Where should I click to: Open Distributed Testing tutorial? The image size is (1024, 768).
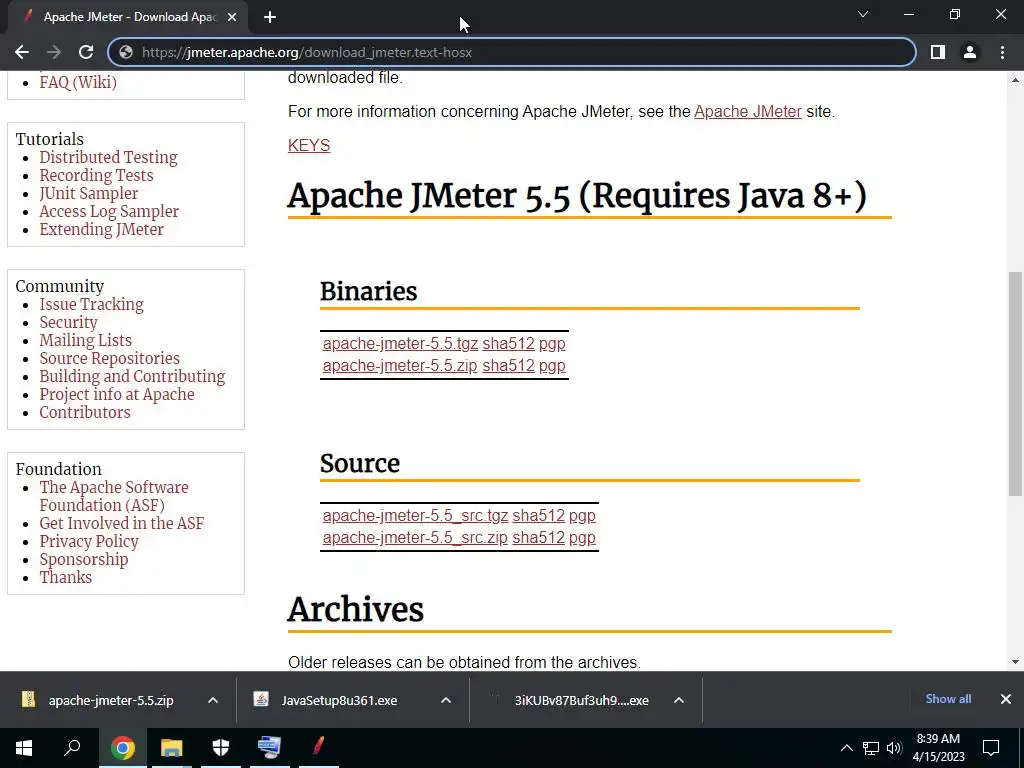click(x=108, y=157)
